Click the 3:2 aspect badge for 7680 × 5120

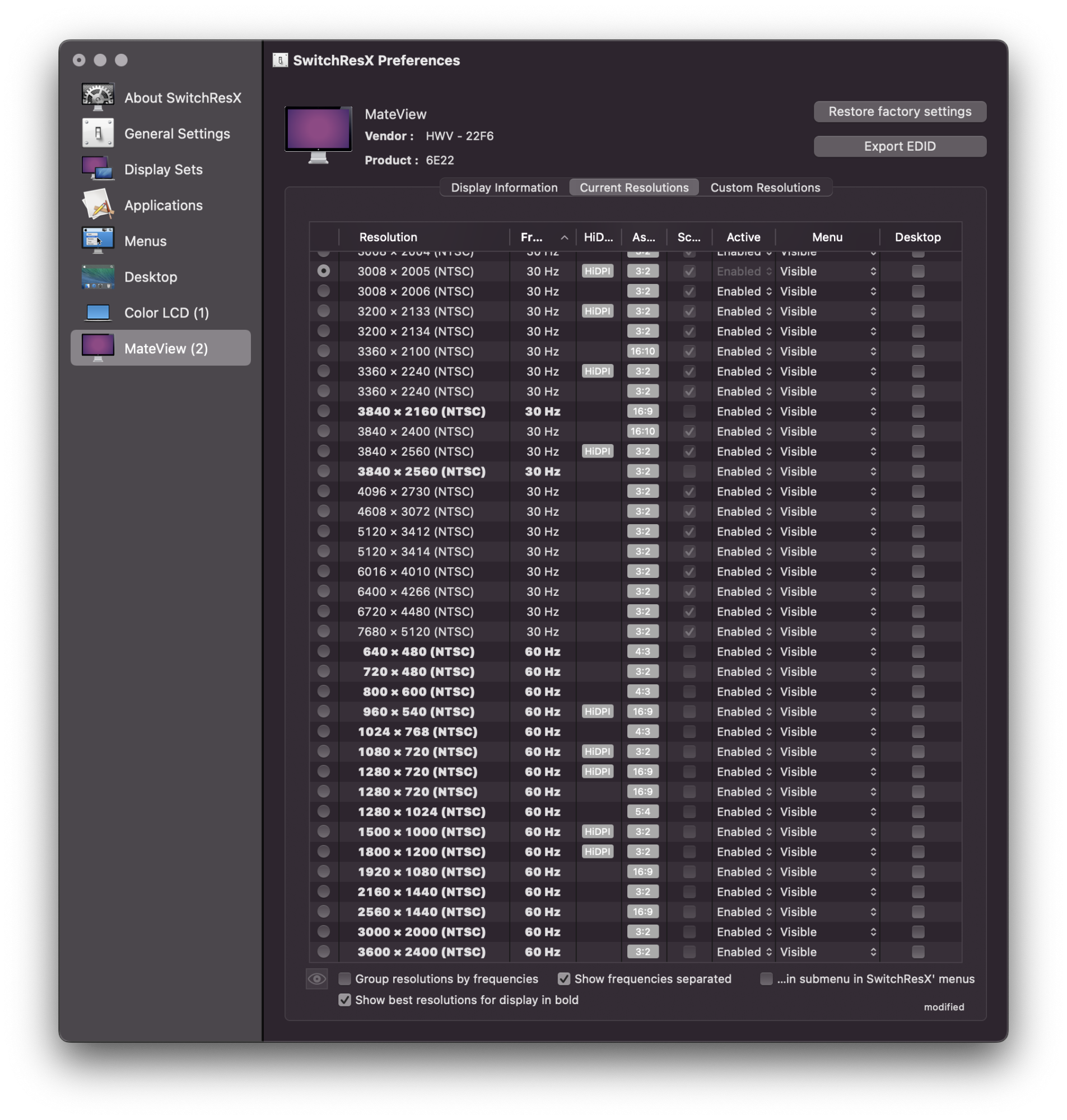coord(642,631)
